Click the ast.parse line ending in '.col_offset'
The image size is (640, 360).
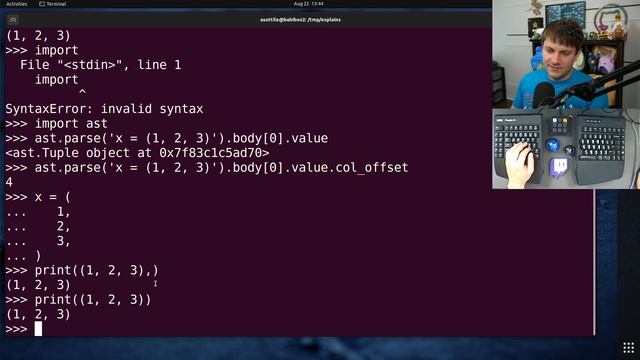(207, 168)
